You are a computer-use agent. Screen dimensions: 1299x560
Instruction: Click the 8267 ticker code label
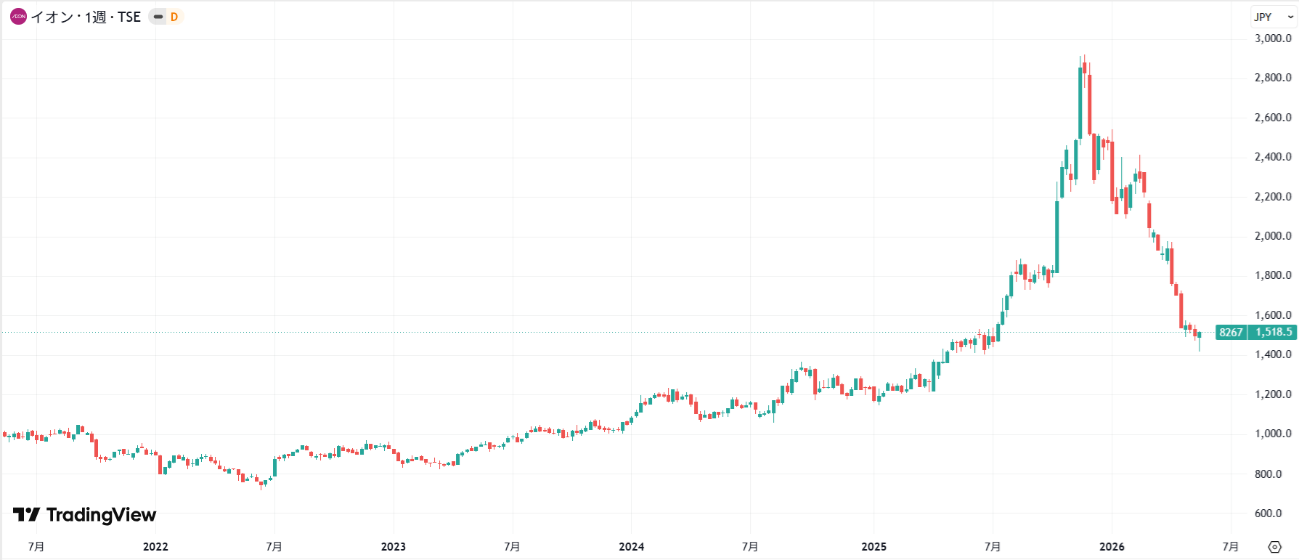coord(1231,332)
